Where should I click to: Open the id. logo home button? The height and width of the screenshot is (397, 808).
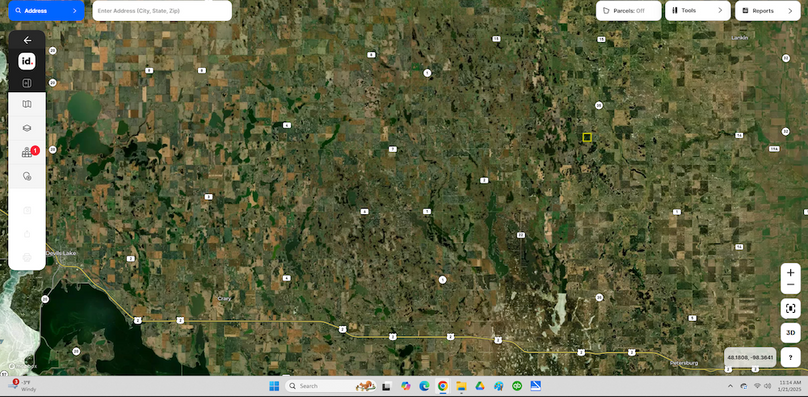[x=27, y=61]
